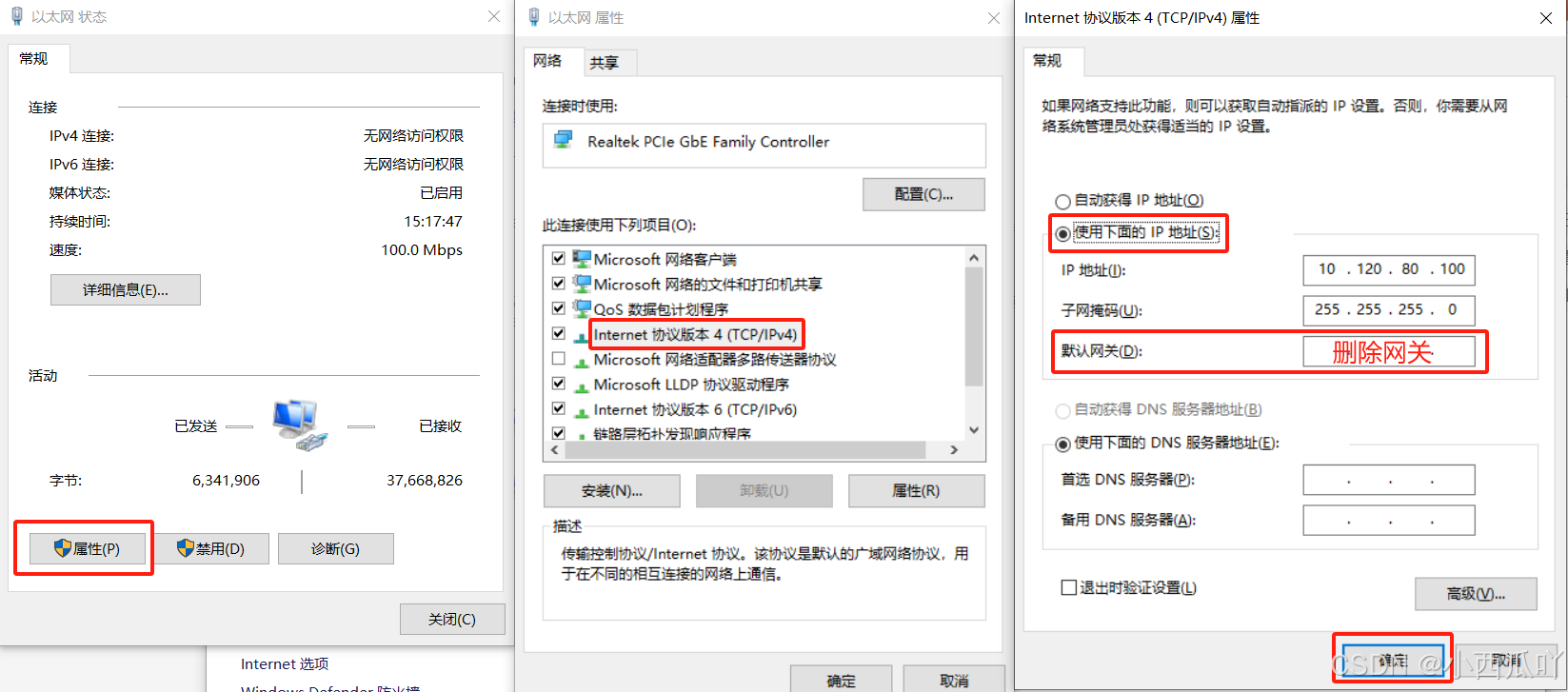Click the 高级(V)... button
Viewport: 1568px width, 692px height.
[x=1476, y=594]
